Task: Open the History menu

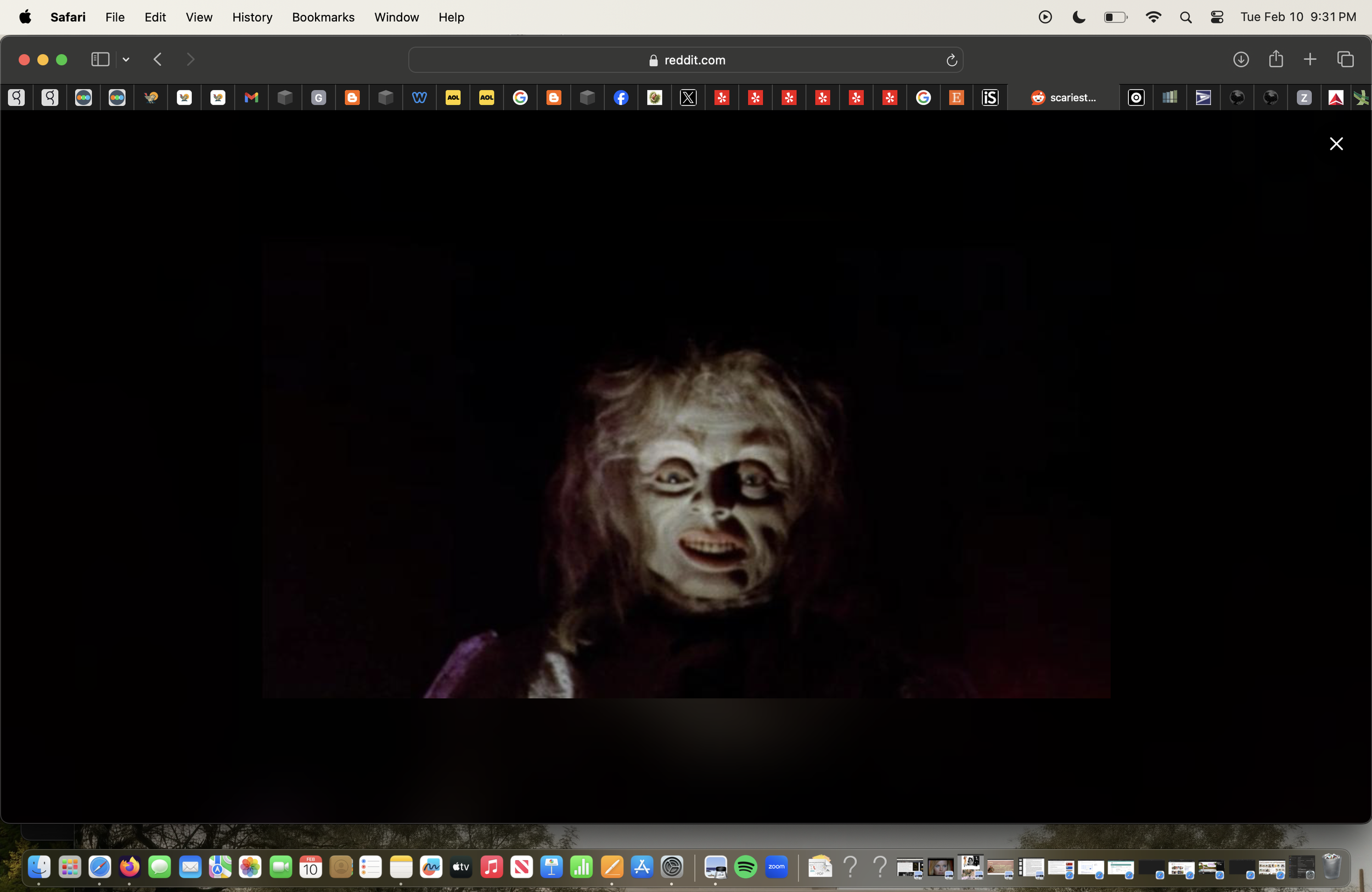Action: pos(252,18)
